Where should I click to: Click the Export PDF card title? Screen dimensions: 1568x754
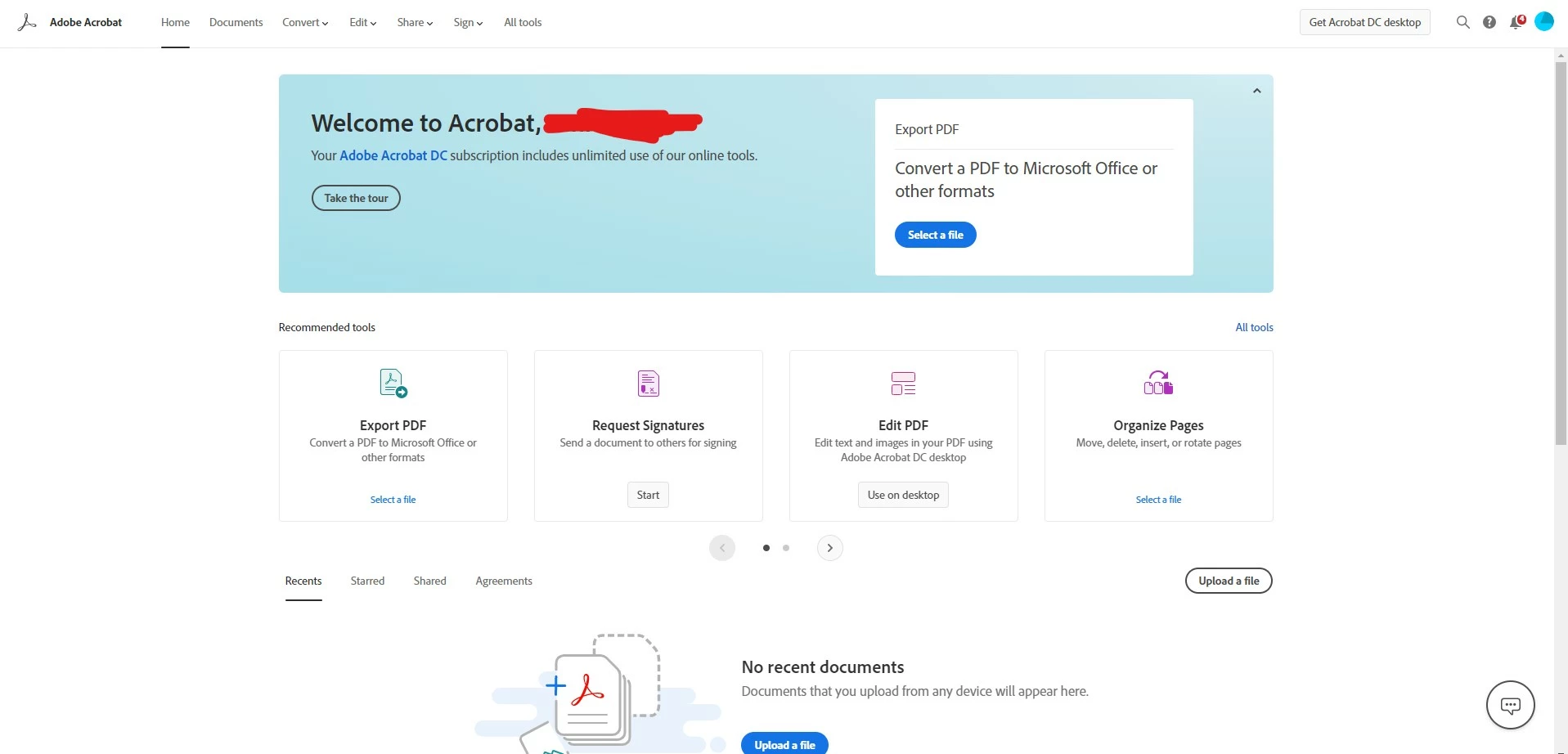393,425
